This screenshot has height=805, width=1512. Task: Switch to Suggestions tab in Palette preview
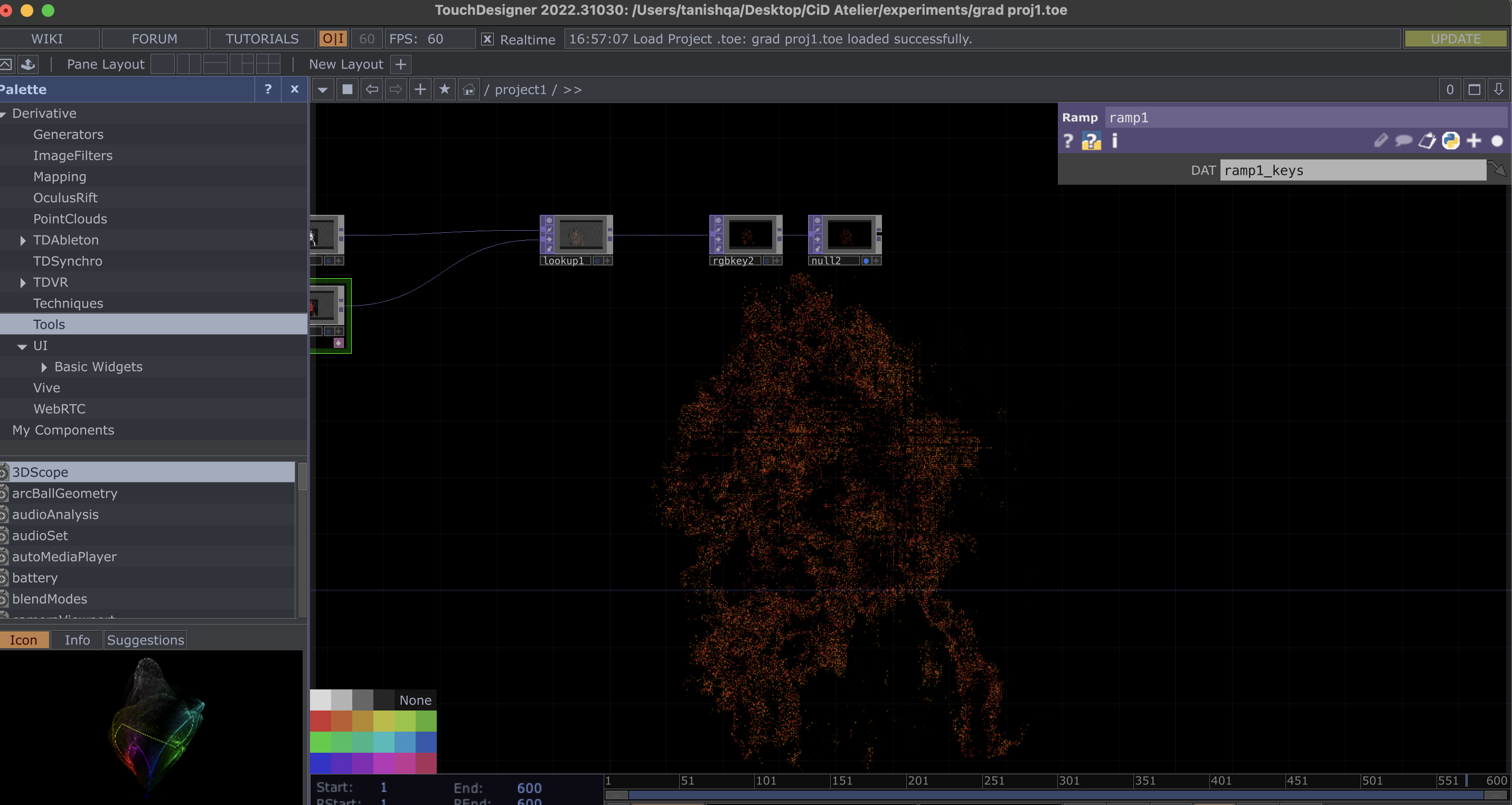[x=146, y=640]
